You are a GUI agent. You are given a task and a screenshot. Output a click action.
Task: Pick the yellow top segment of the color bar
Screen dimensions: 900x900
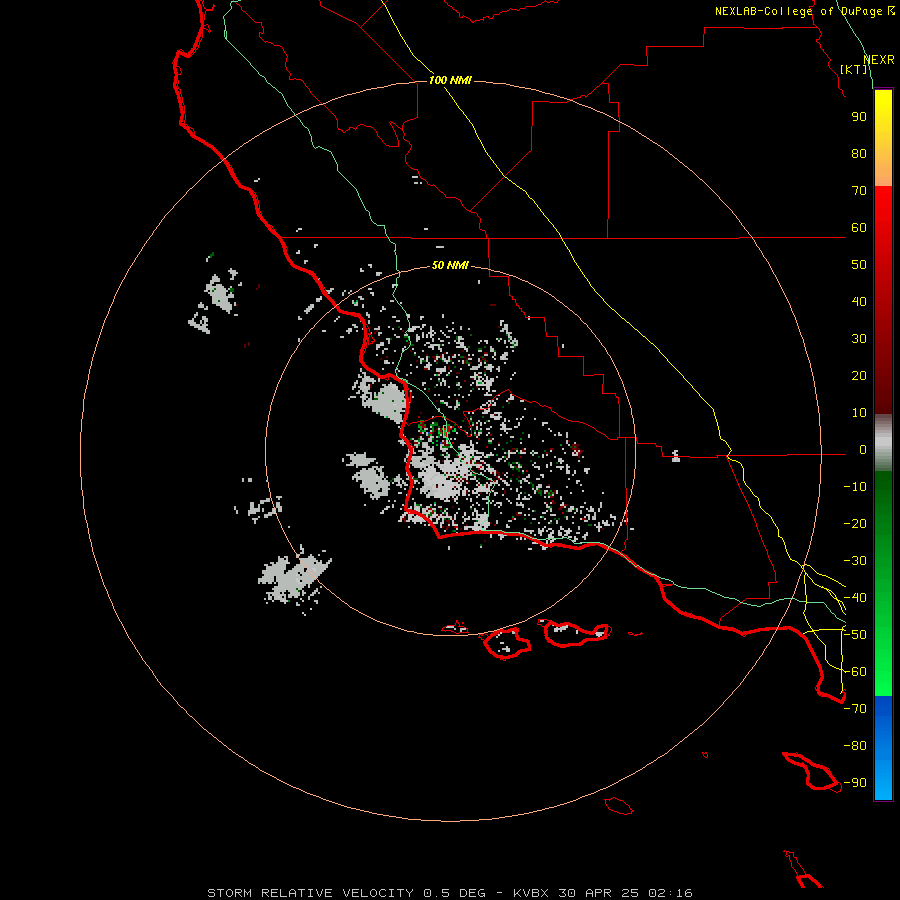point(883,138)
